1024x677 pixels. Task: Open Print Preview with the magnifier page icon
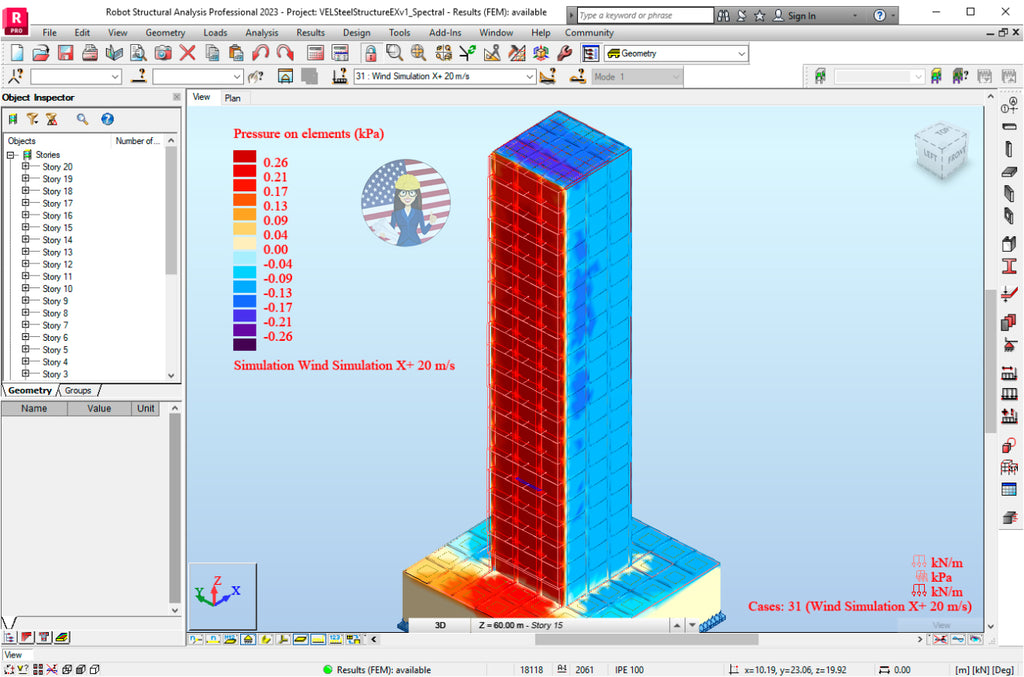pyautogui.click(x=138, y=53)
